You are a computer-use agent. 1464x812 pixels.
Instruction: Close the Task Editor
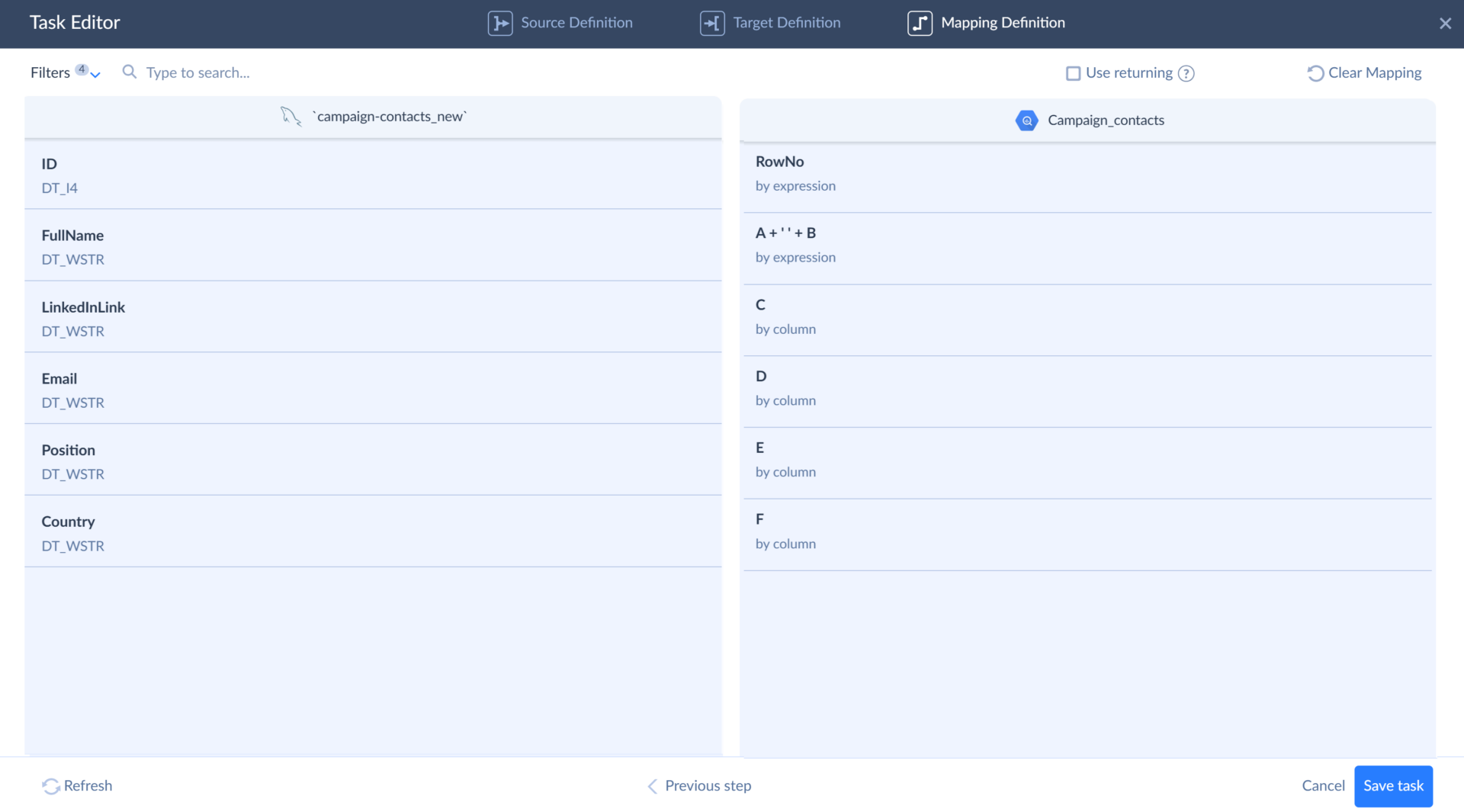[x=1446, y=23]
